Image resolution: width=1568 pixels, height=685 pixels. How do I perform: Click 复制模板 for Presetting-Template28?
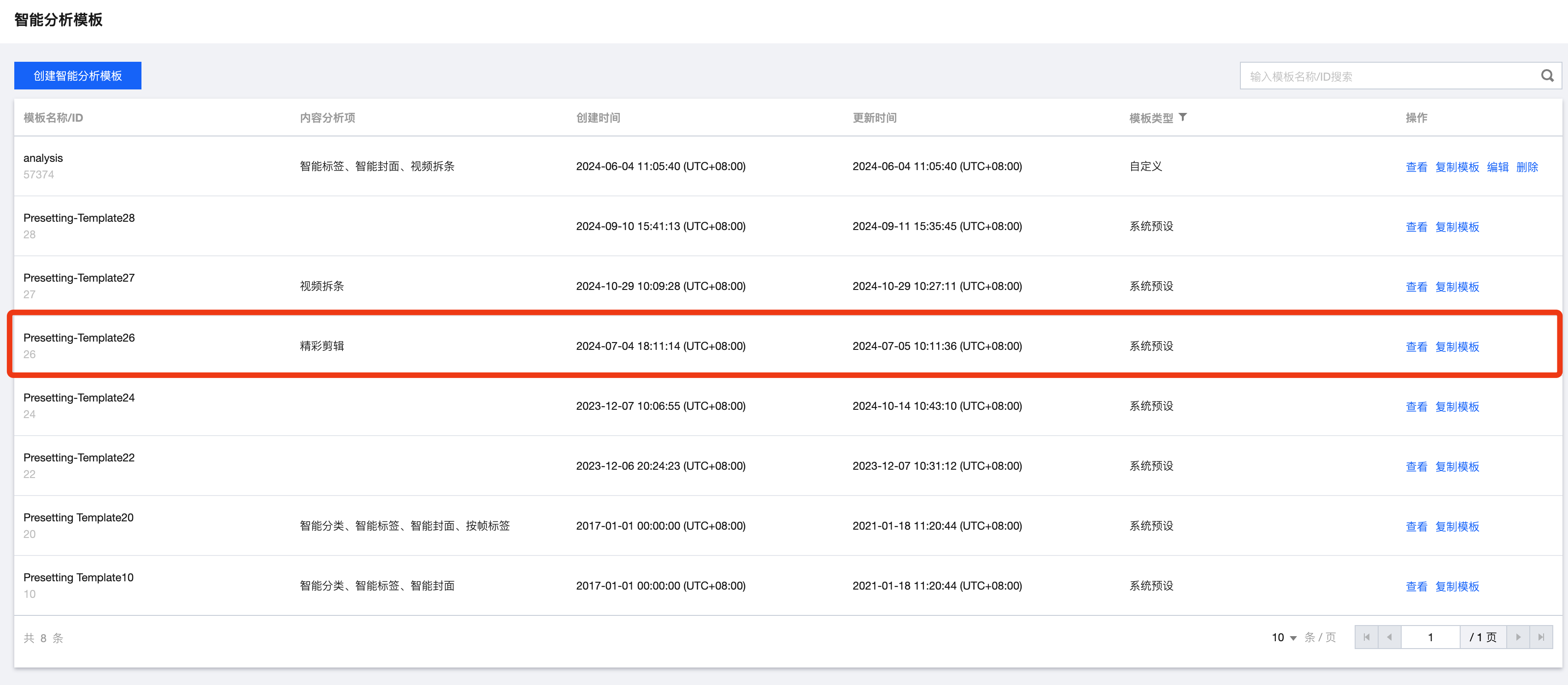coord(1456,226)
